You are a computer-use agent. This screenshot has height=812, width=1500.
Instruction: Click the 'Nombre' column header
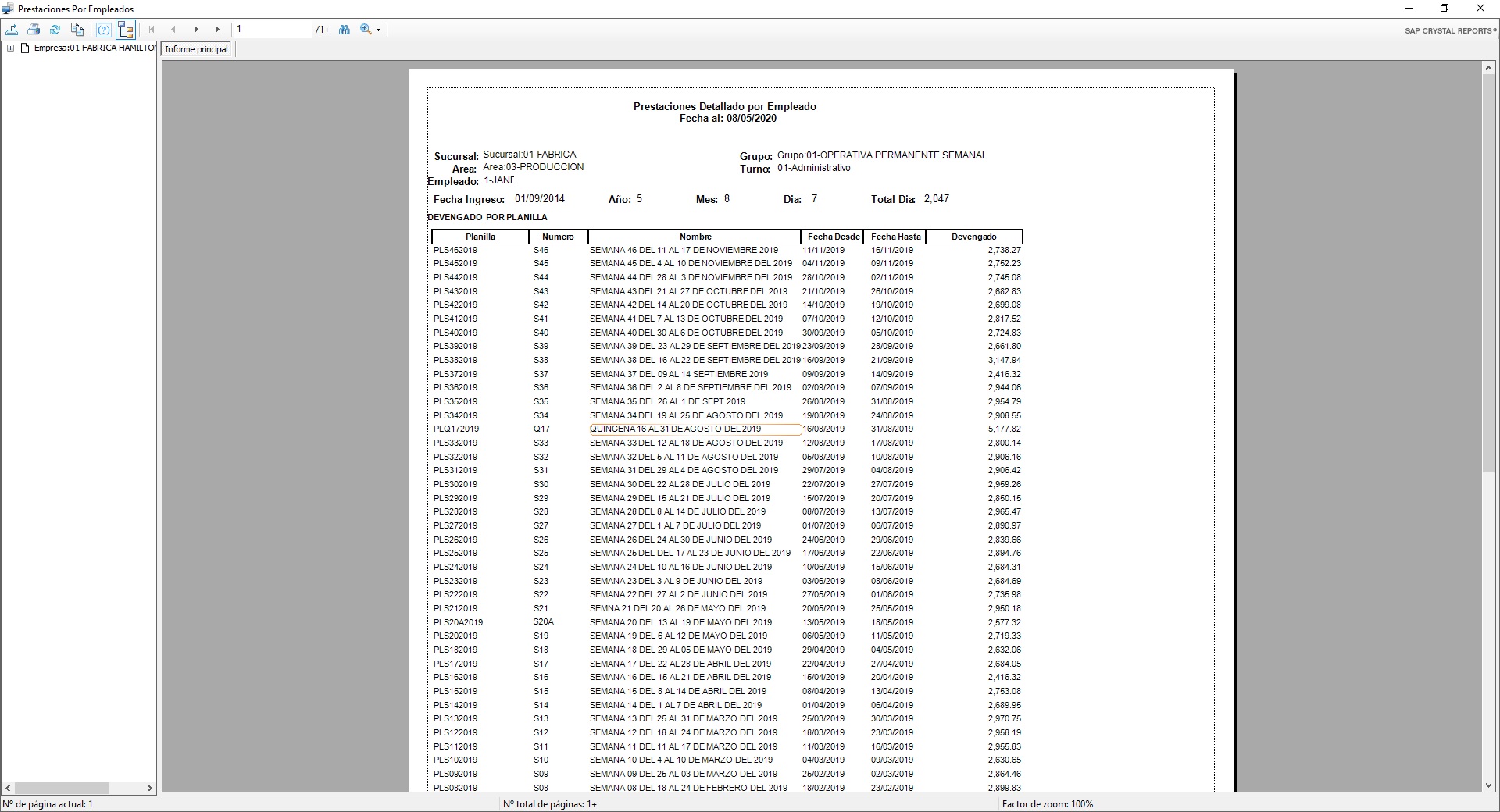(695, 237)
